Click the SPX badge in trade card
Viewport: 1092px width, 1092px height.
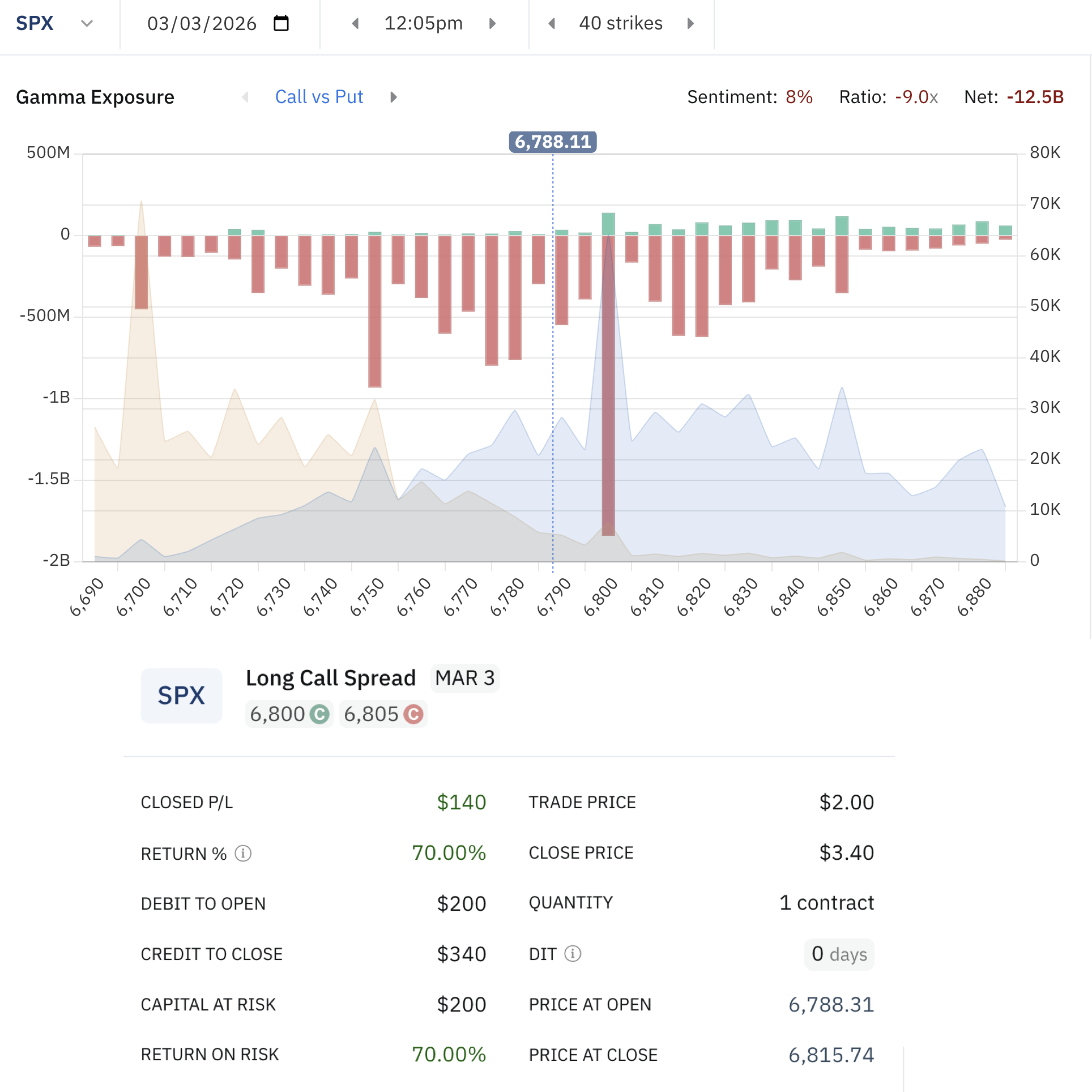pyautogui.click(x=181, y=696)
